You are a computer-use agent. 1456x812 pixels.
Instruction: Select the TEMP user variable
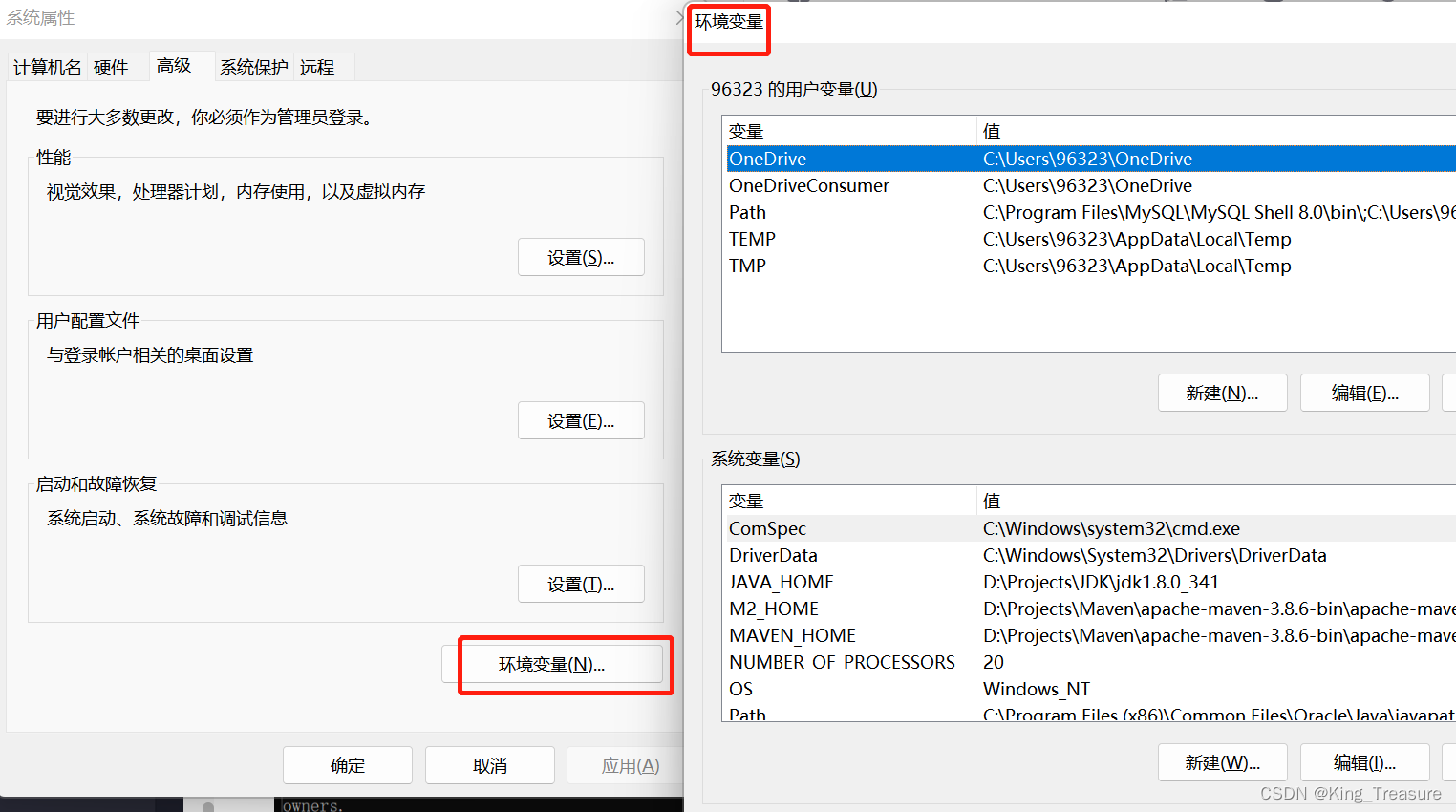click(x=1090, y=239)
